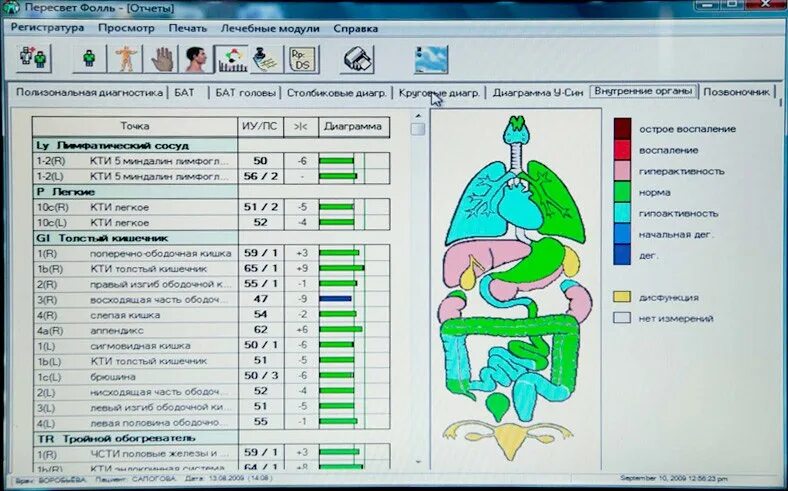Open the Справка menu
This screenshot has width=788, height=491.
[x=355, y=29]
